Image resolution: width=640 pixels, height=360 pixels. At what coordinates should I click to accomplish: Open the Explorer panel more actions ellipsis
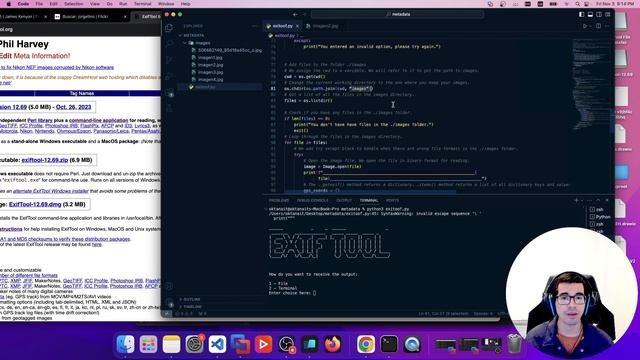pos(254,26)
